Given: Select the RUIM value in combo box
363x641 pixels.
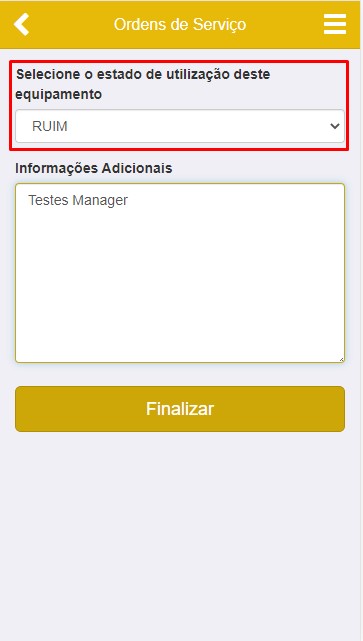Looking at the screenshot, I should [49, 126].
